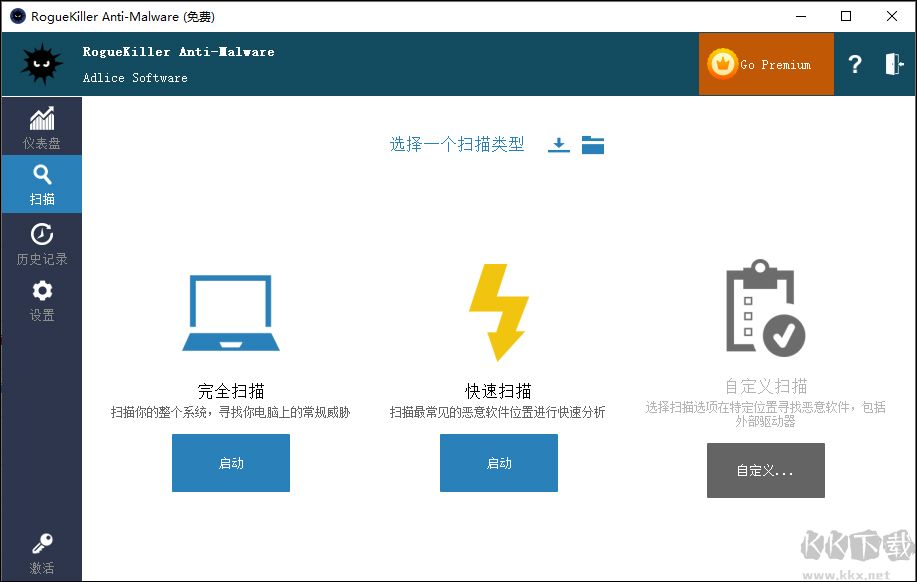Click description 扫描最常见的恶意软件位置进行快速分析

pos(498,412)
